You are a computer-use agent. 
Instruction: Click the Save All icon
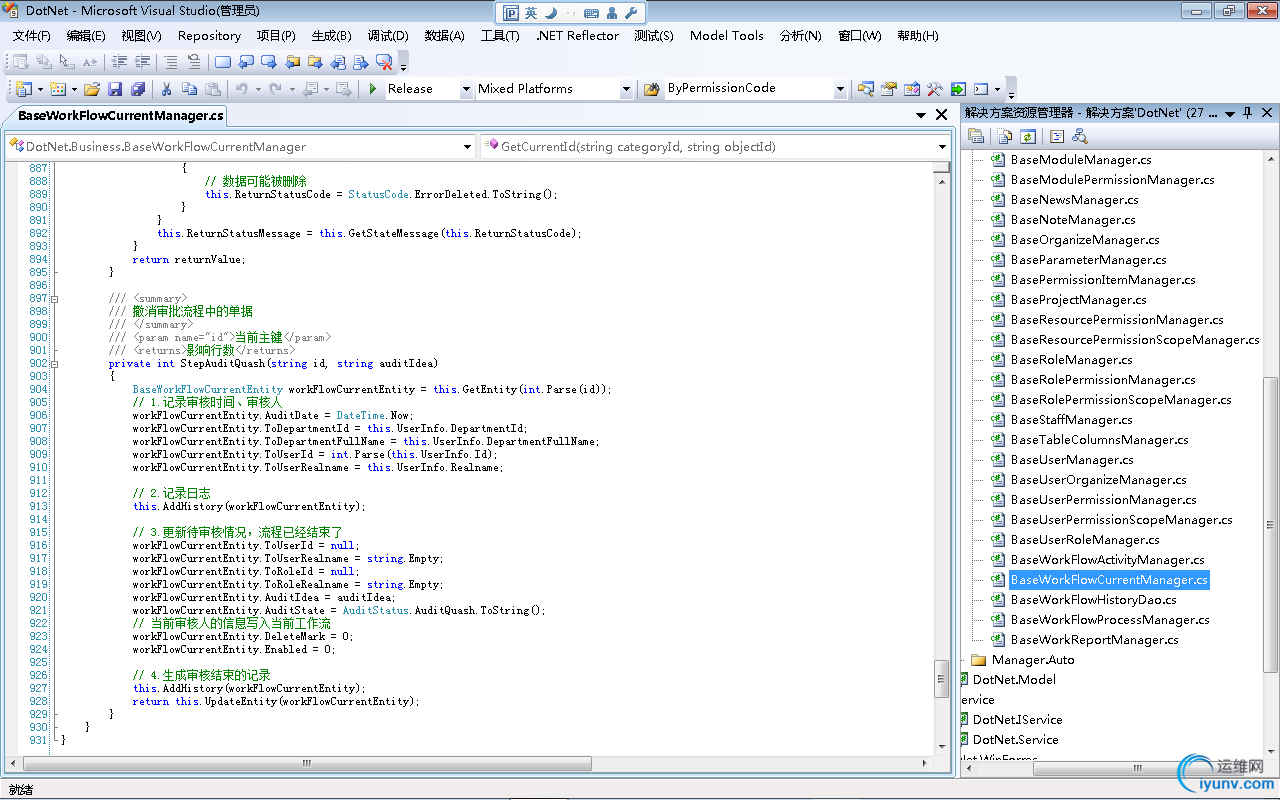click(x=138, y=89)
